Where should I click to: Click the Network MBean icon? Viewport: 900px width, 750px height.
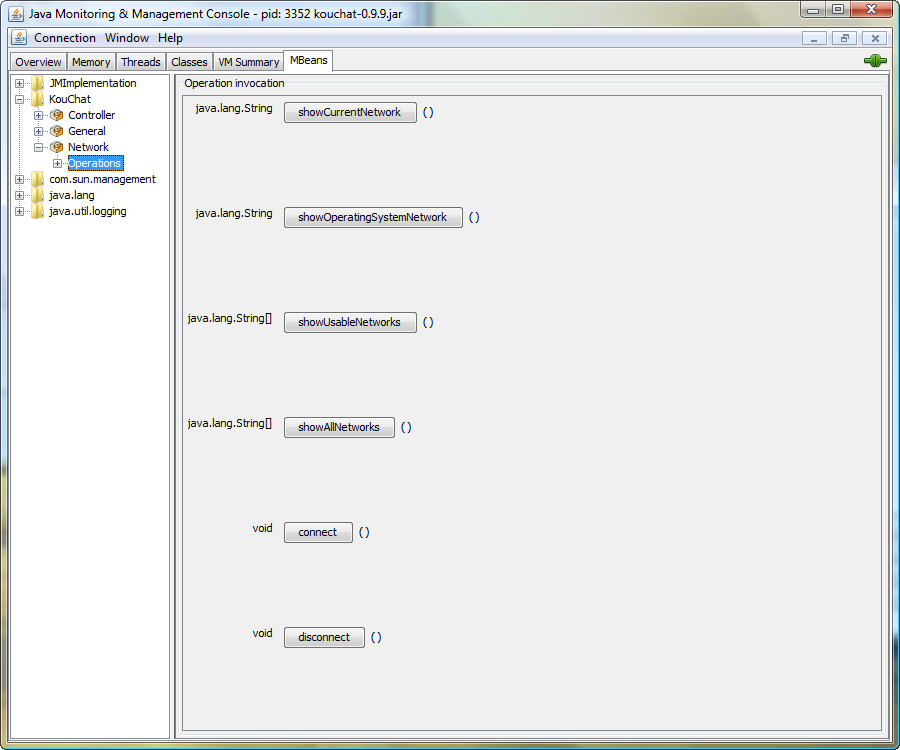pos(56,147)
